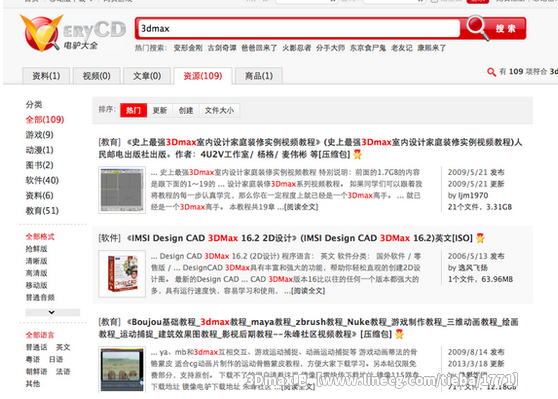Open hot search 康熙来了
Image resolution: width=558 pixels, height=399 pixels.
[432, 48]
